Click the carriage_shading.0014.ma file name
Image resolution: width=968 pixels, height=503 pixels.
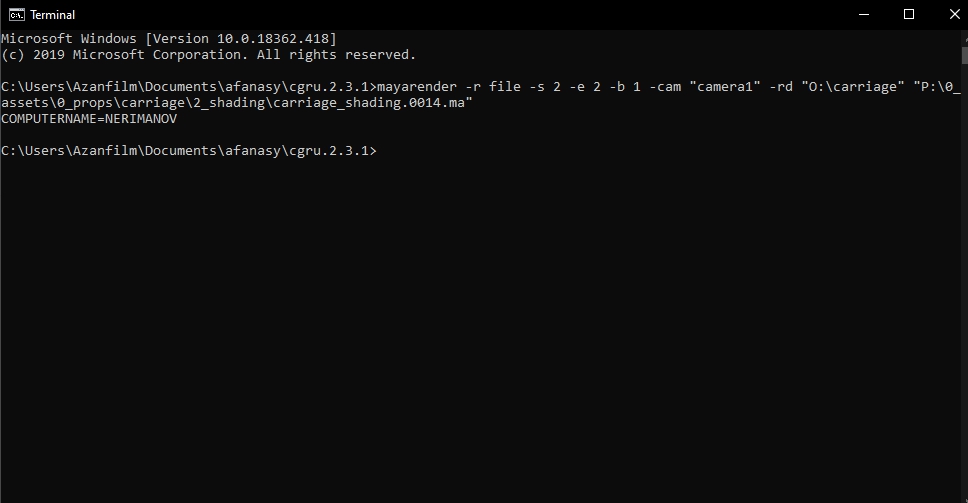point(369,103)
